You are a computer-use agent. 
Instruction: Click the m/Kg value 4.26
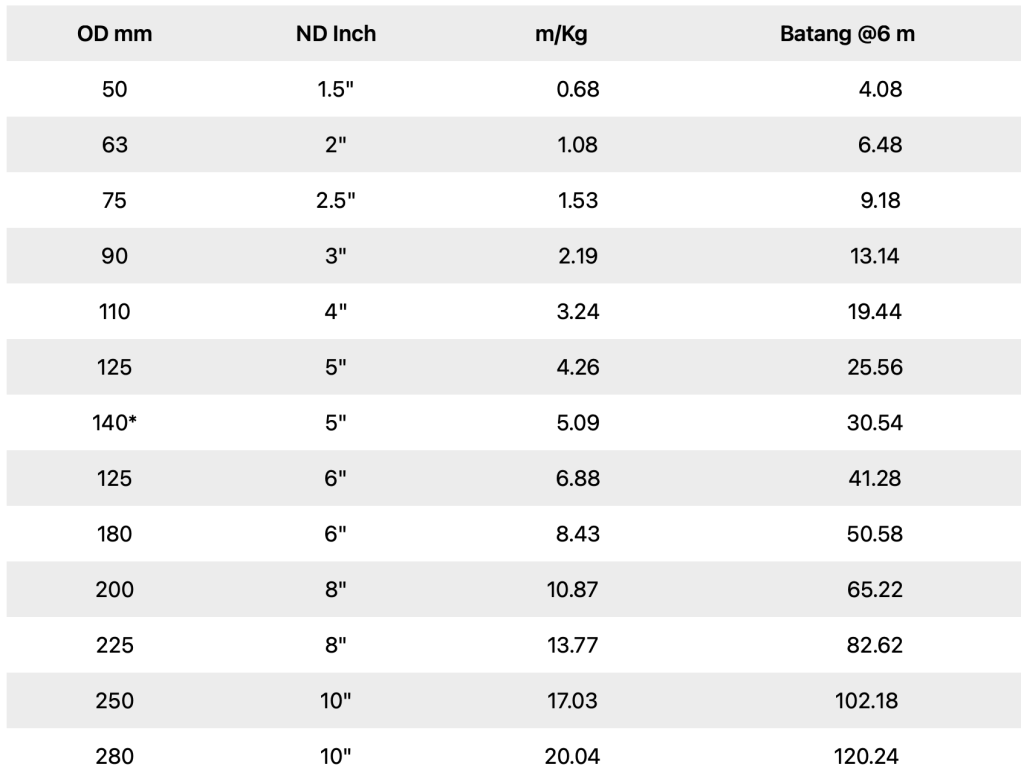click(x=577, y=368)
